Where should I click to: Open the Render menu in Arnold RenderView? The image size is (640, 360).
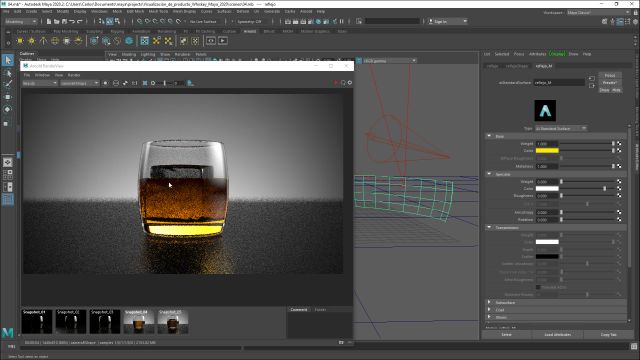click(74, 75)
